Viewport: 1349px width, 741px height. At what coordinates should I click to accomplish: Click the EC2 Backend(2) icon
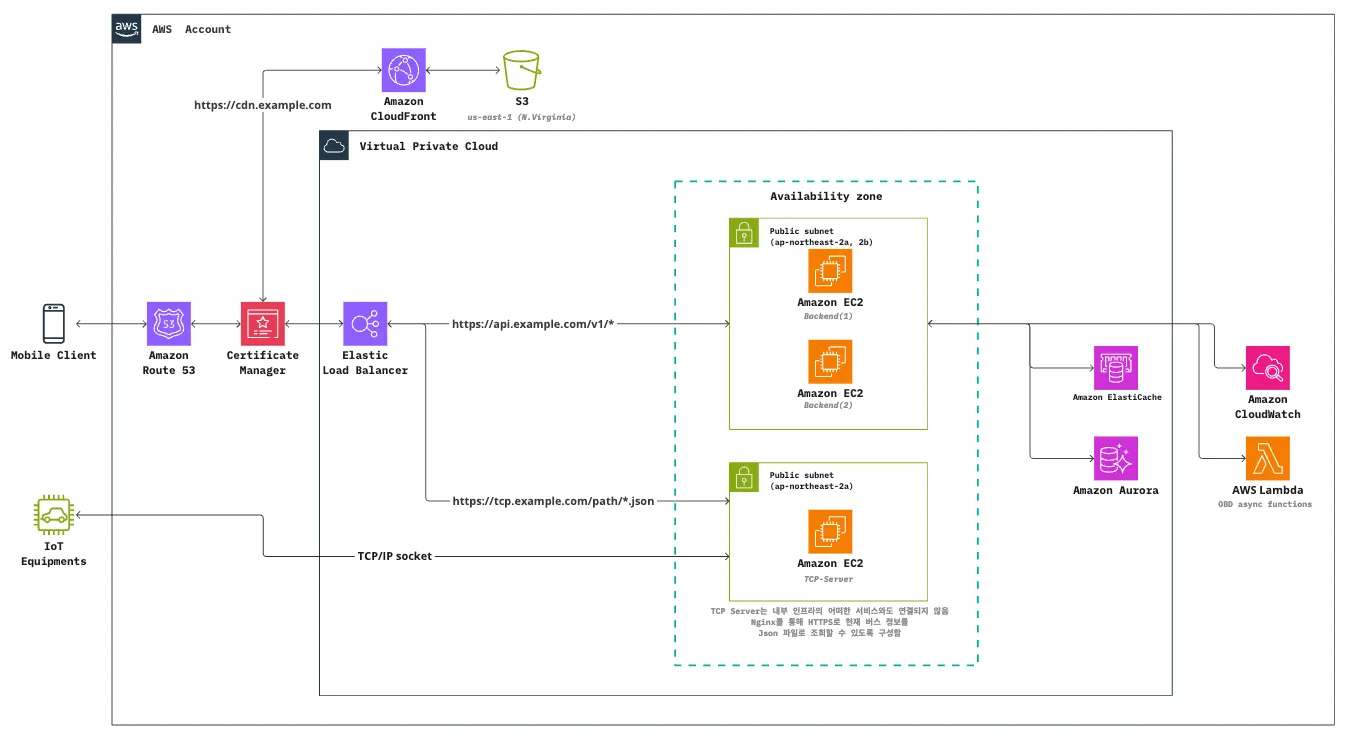pos(830,361)
